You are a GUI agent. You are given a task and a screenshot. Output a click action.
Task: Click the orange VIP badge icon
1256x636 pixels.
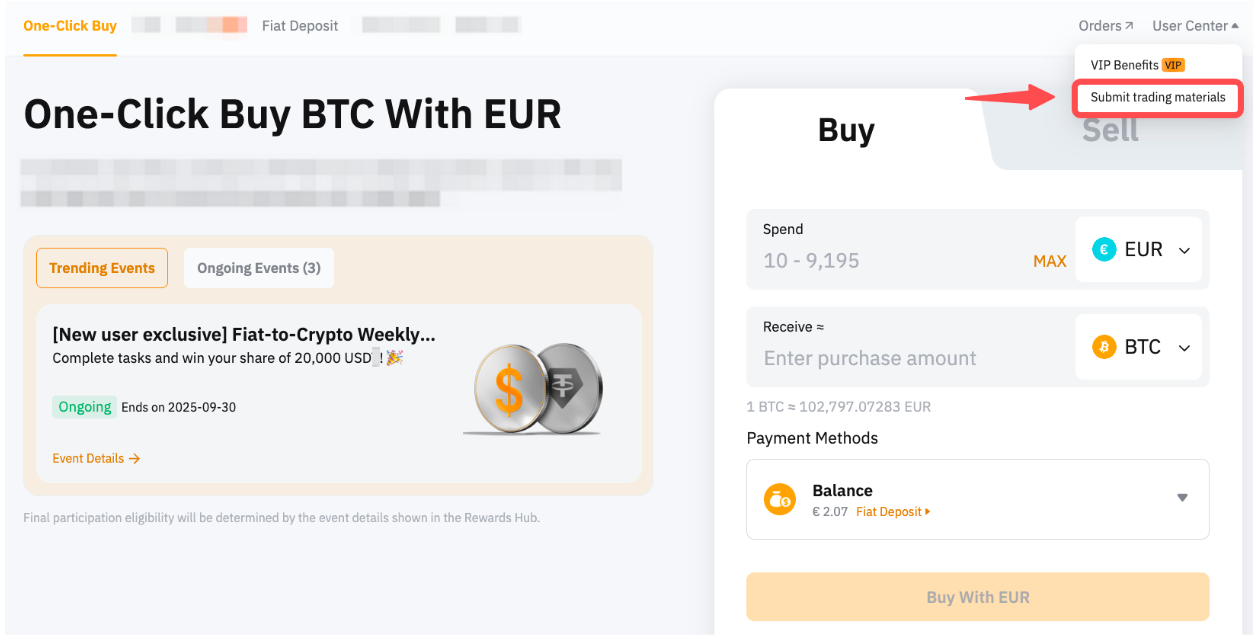click(x=1173, y=65)
